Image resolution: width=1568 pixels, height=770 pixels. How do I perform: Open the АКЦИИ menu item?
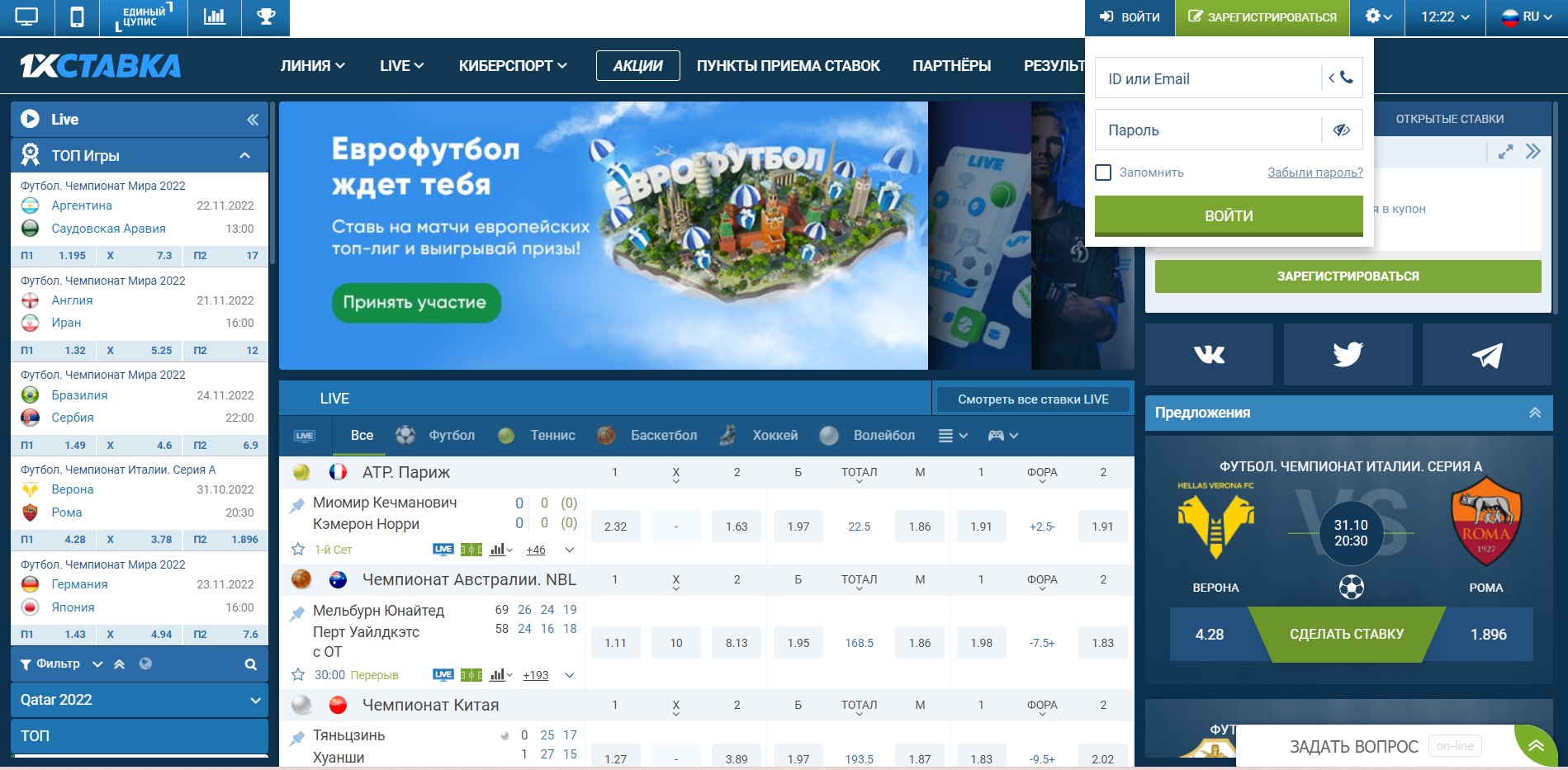[x=638, y=66]
